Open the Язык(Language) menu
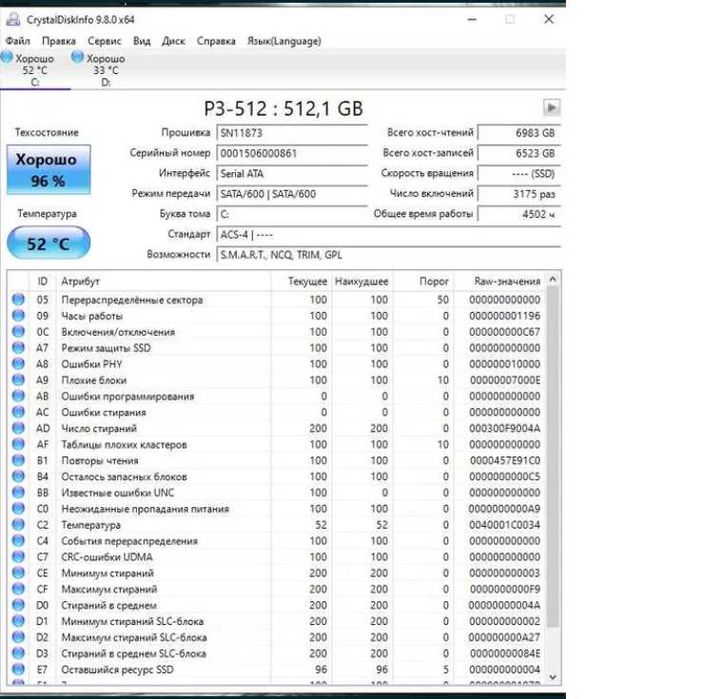This screenshot has width=722, height=699. tap(284, 41)
